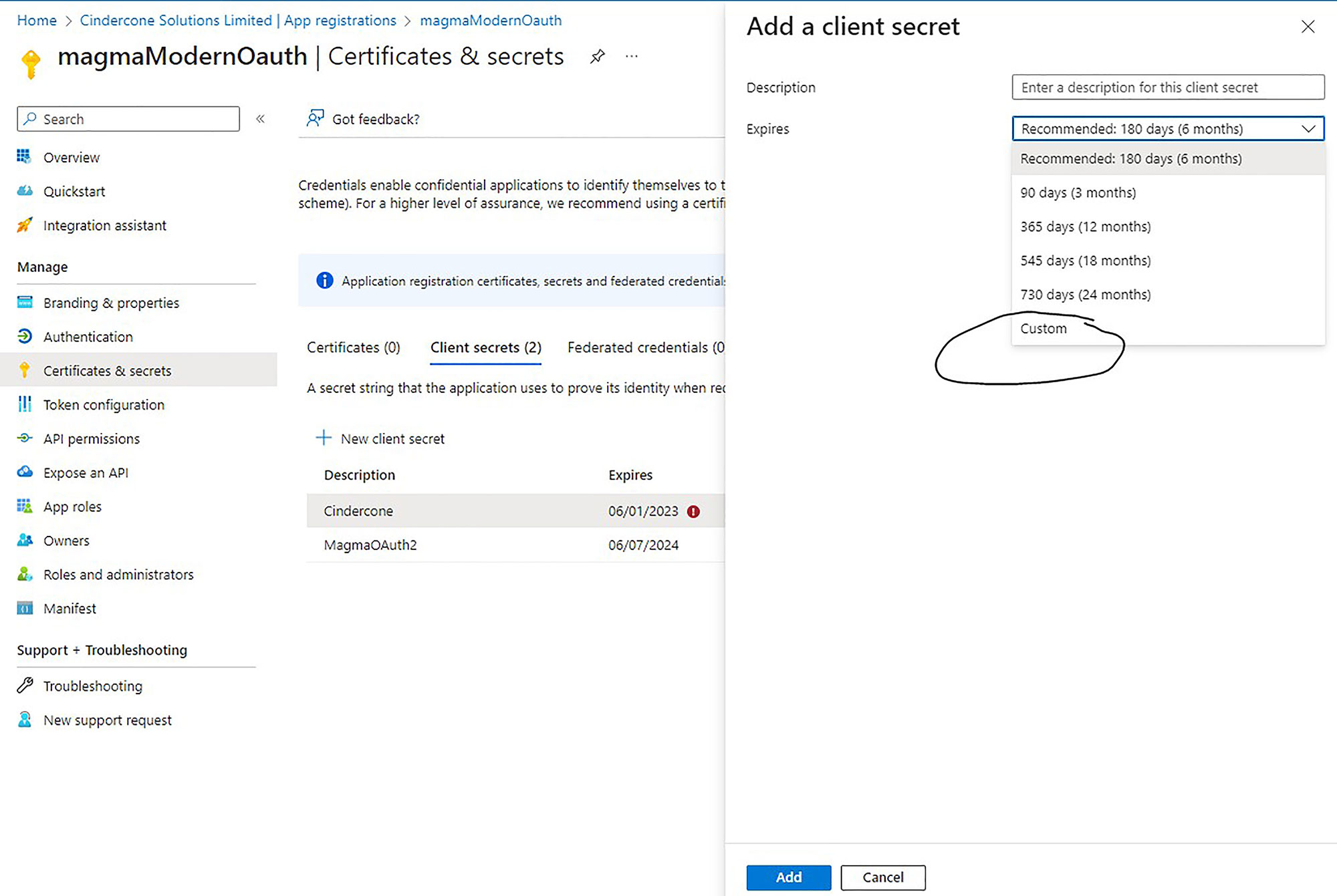This screenshot has height=896, width=1337.
Task: Click the Add button
Action: point(789,877)
